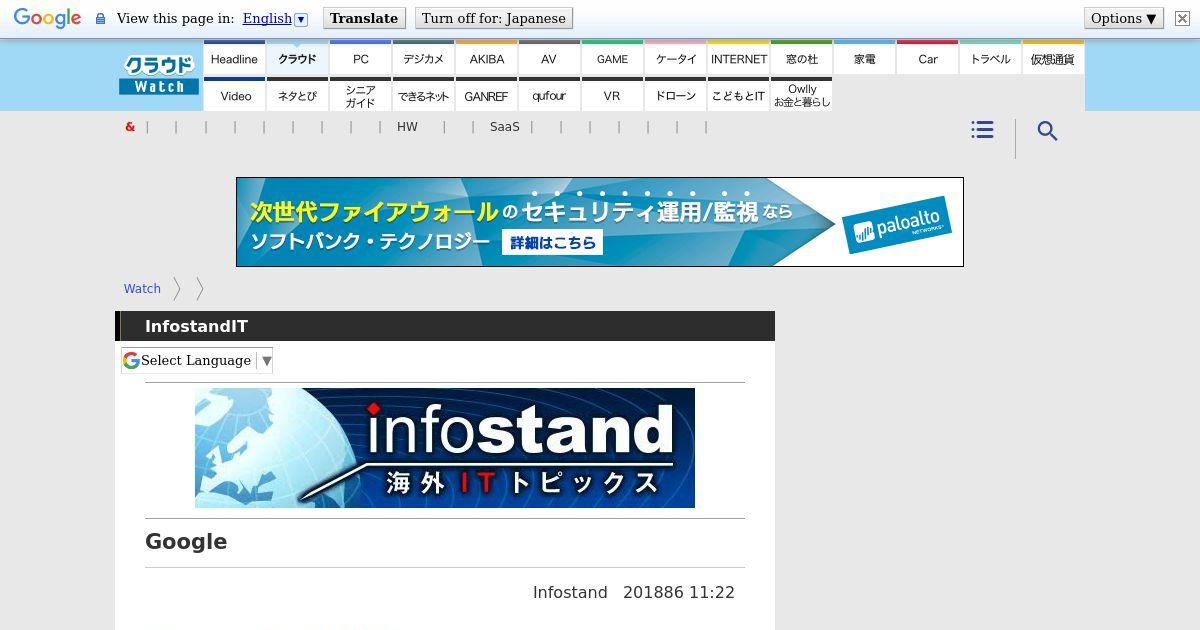Switch to the VR tab
Image resolution: width=1200 pixels, height=630 pixels.
612,95
